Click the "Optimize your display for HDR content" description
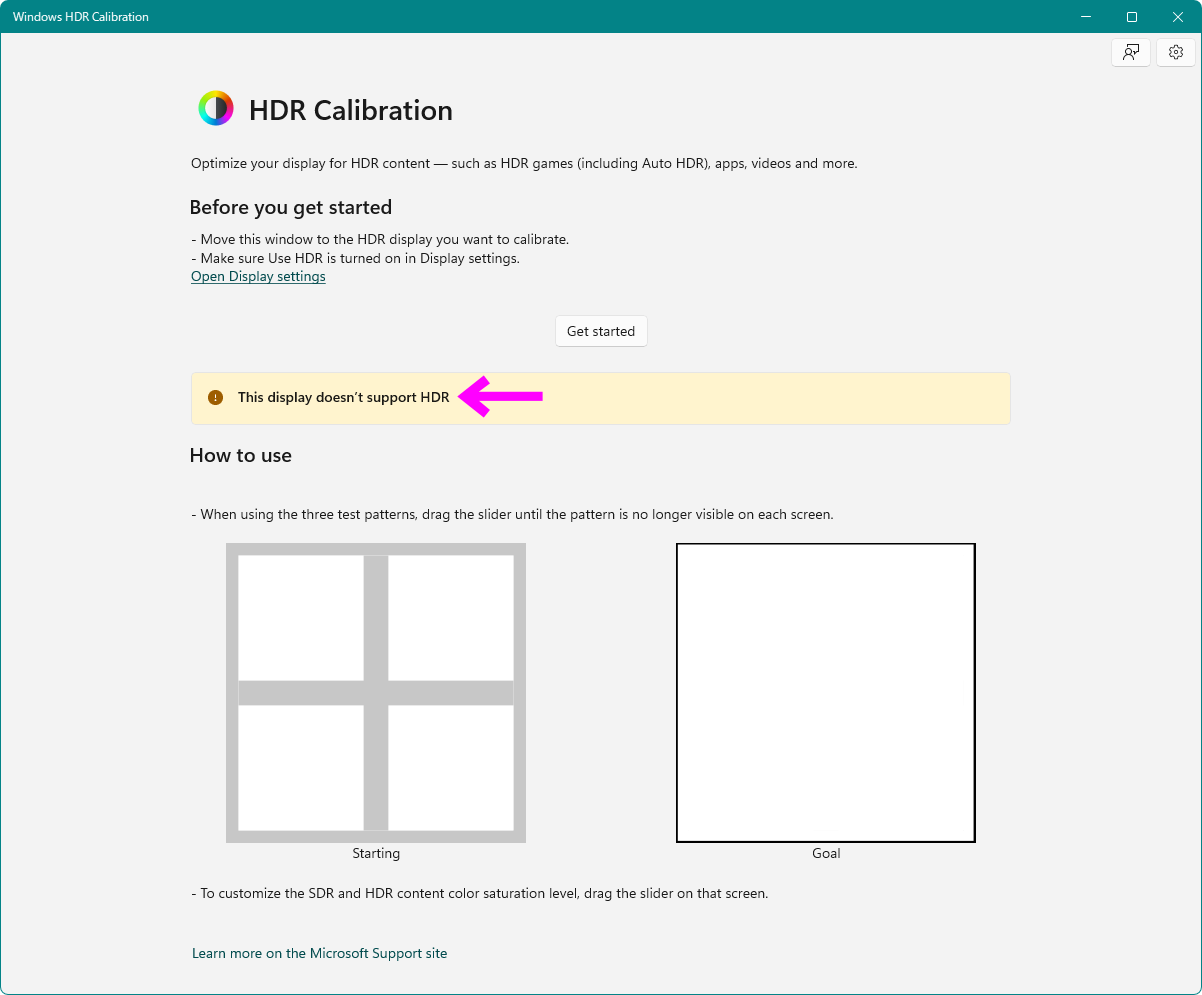Viewport: 1202px width, 995px height. pyautogui.click(x=524, y=163)
